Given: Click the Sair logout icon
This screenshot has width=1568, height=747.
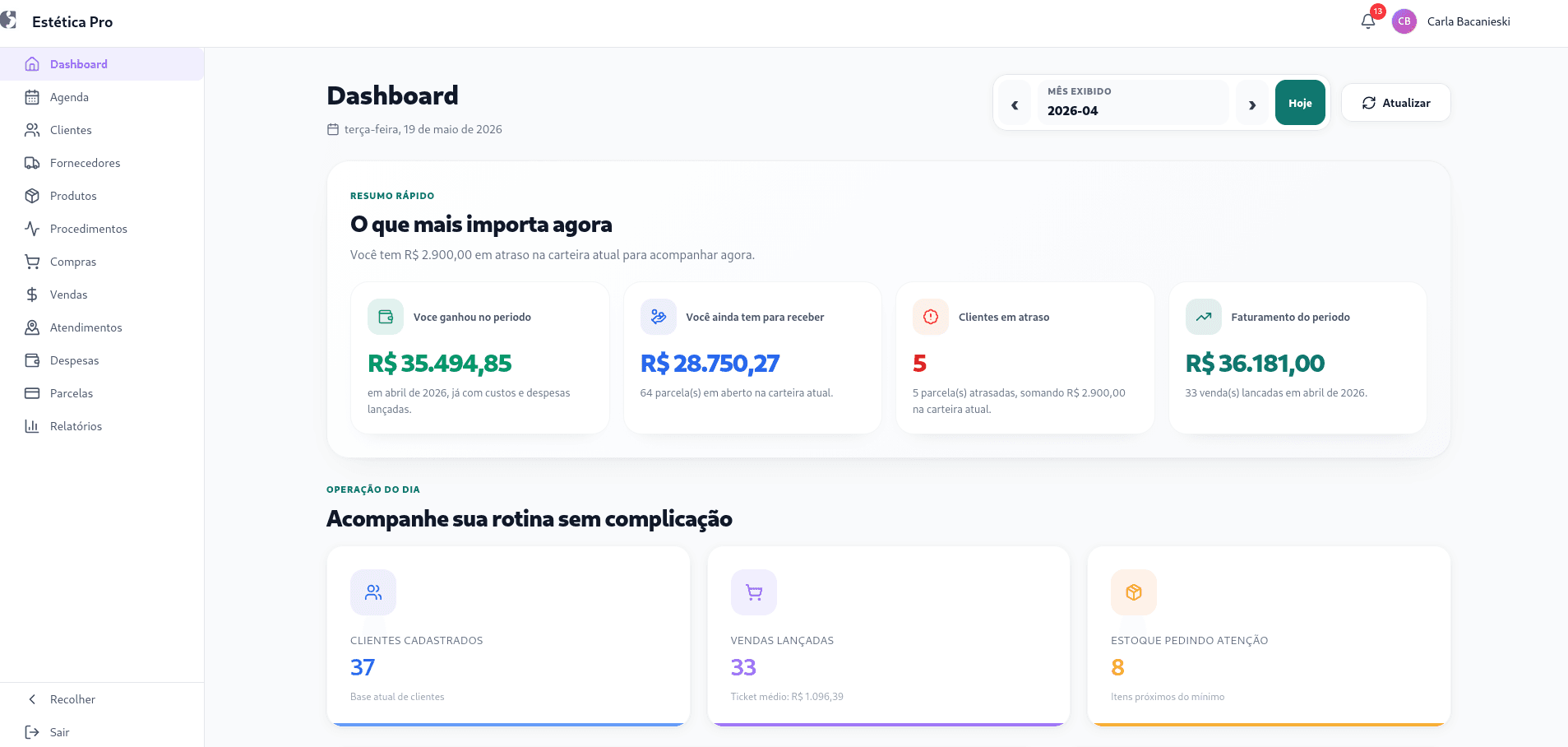Looking at the screenshot, I should [x=32, y=732].
